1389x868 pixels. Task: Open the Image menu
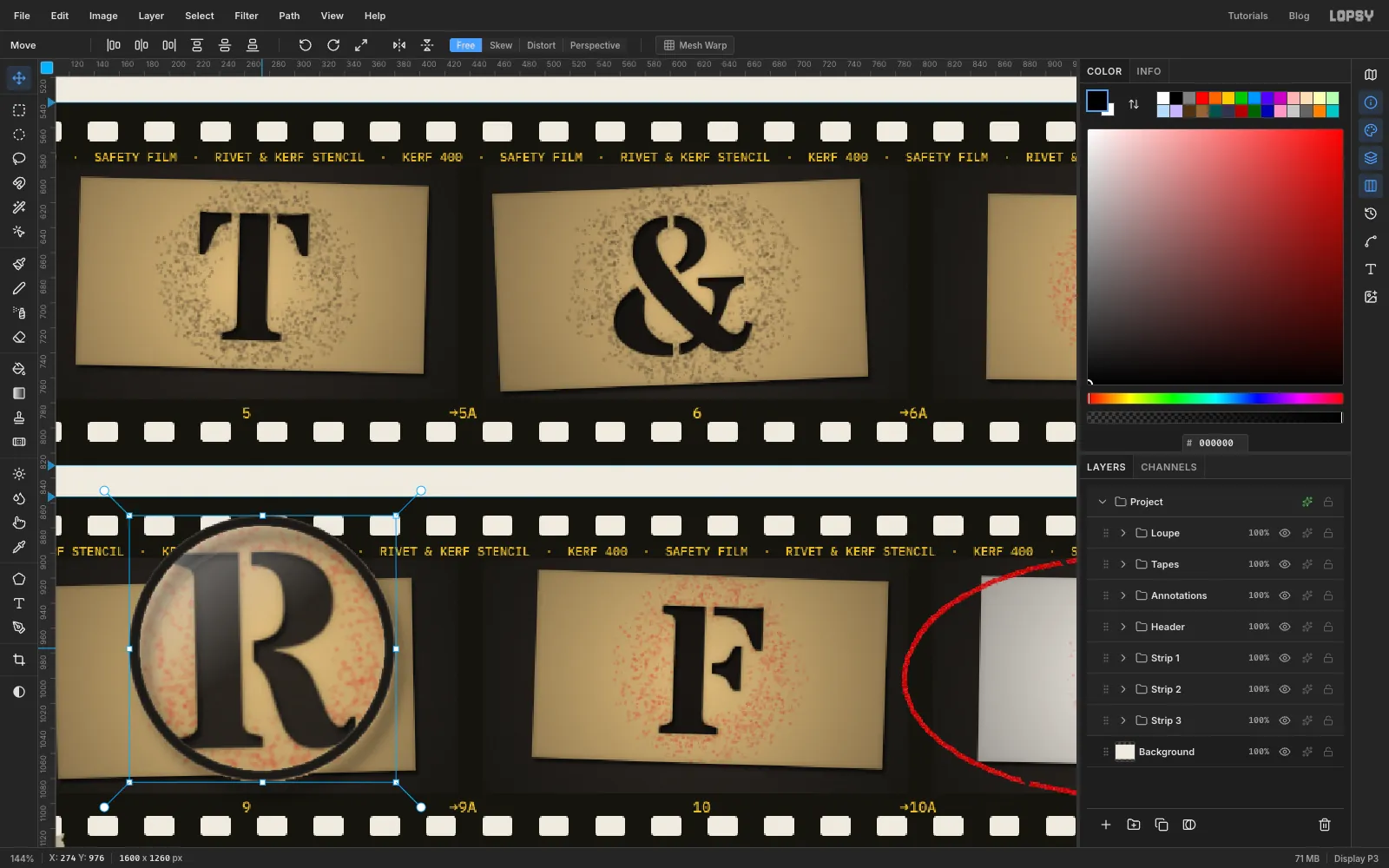pos(103,16)
